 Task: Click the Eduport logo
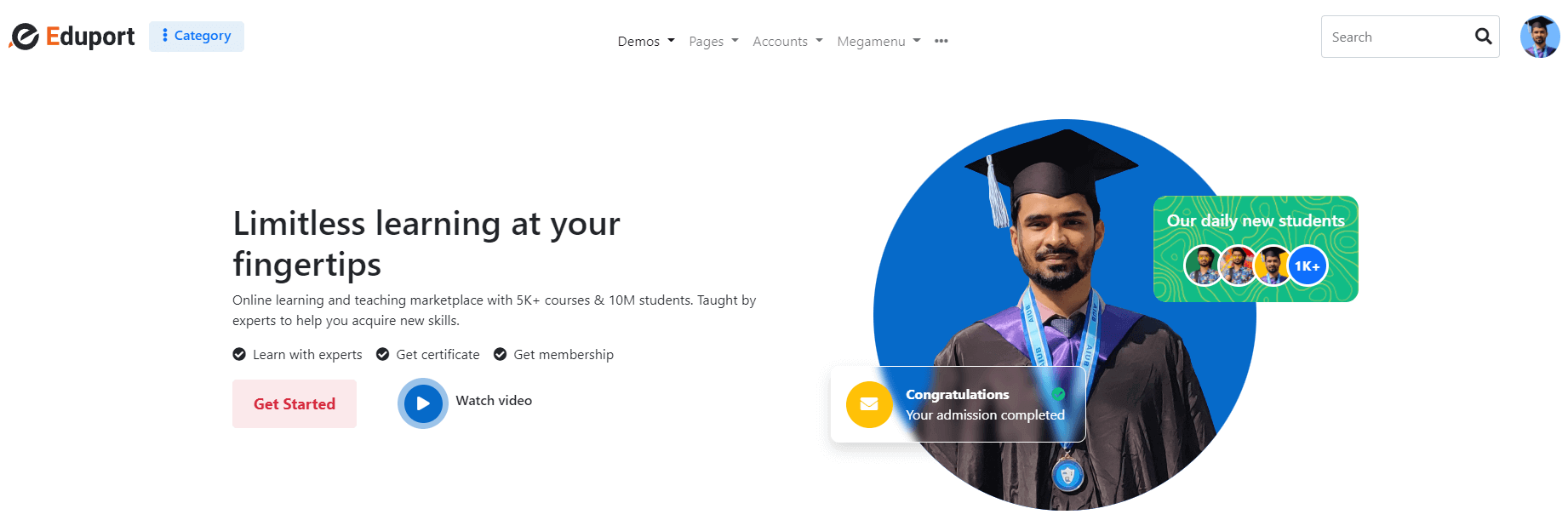point(72,37)
